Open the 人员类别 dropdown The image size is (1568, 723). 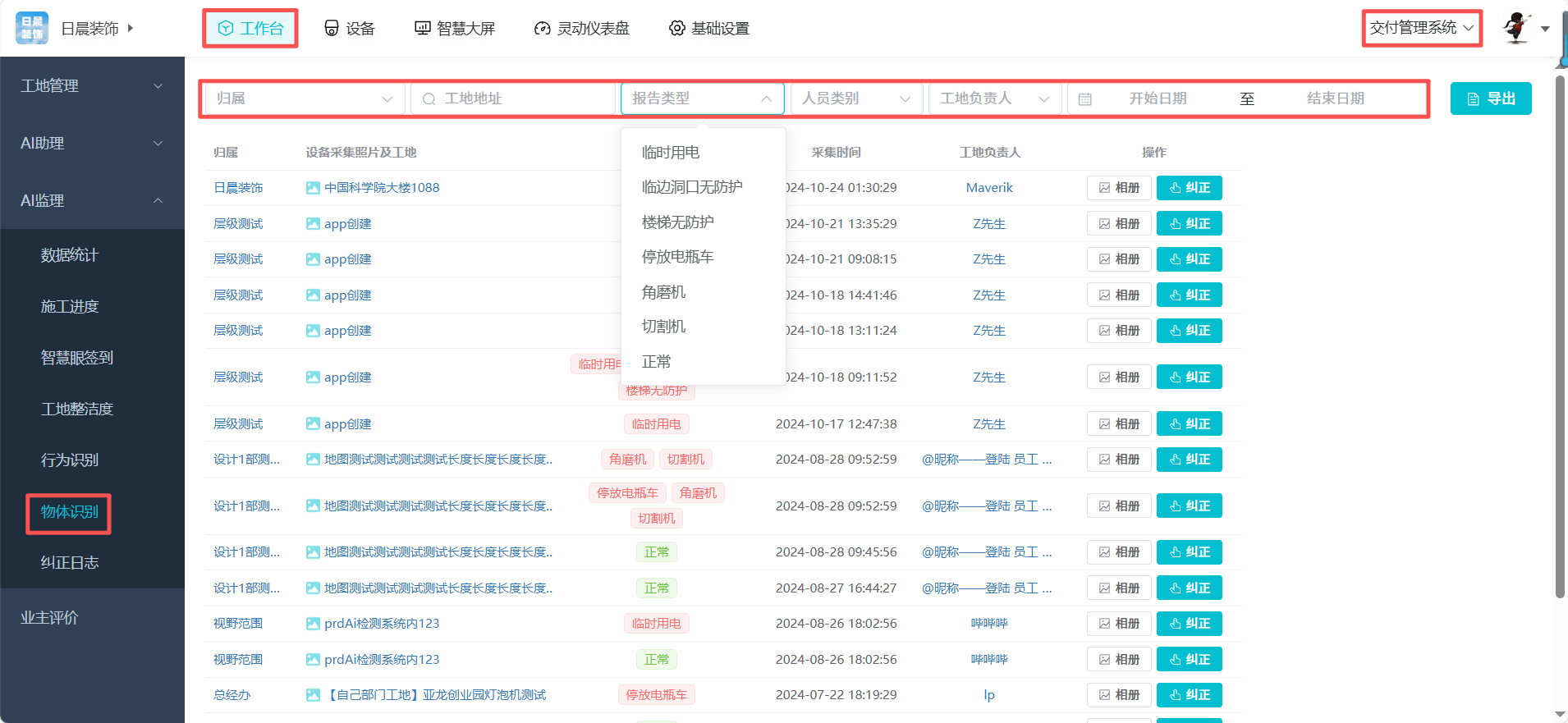(855, 98)
